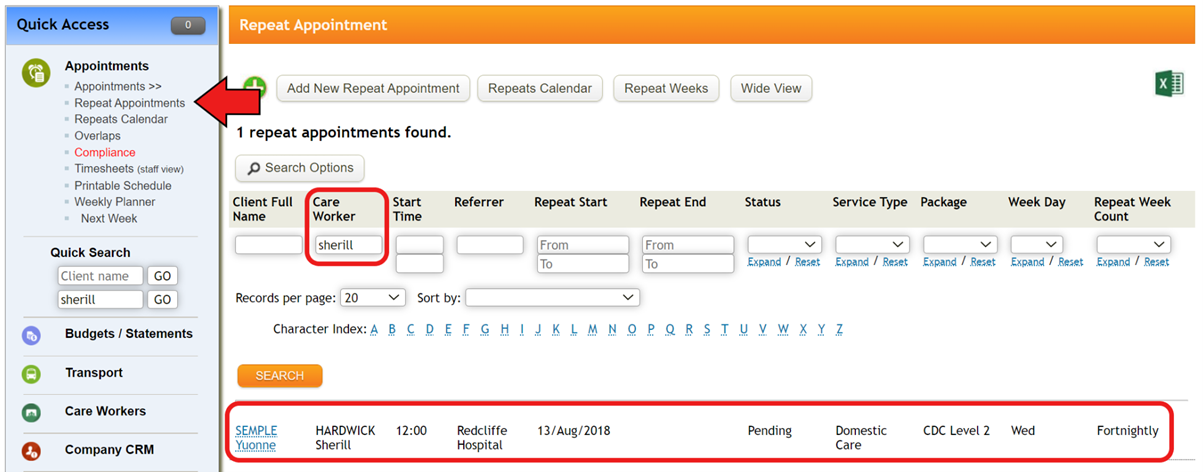Image resolution: width=1203 pixels, height=472 pixels.
Task: Click the Care Workers sidebar icon
Action: tap(32, 412)
